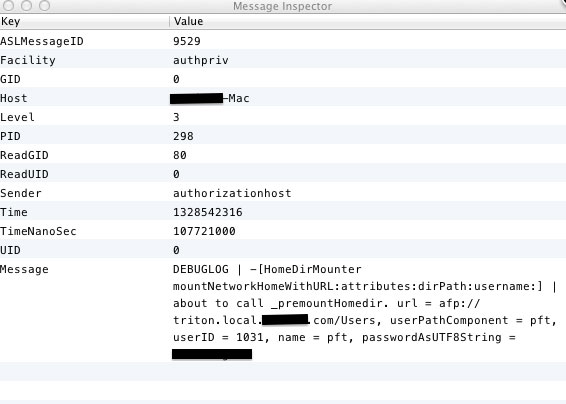This screenshot has height=404, width=566.
Task: Click the Key column header
Action: [x=84, y=21]
